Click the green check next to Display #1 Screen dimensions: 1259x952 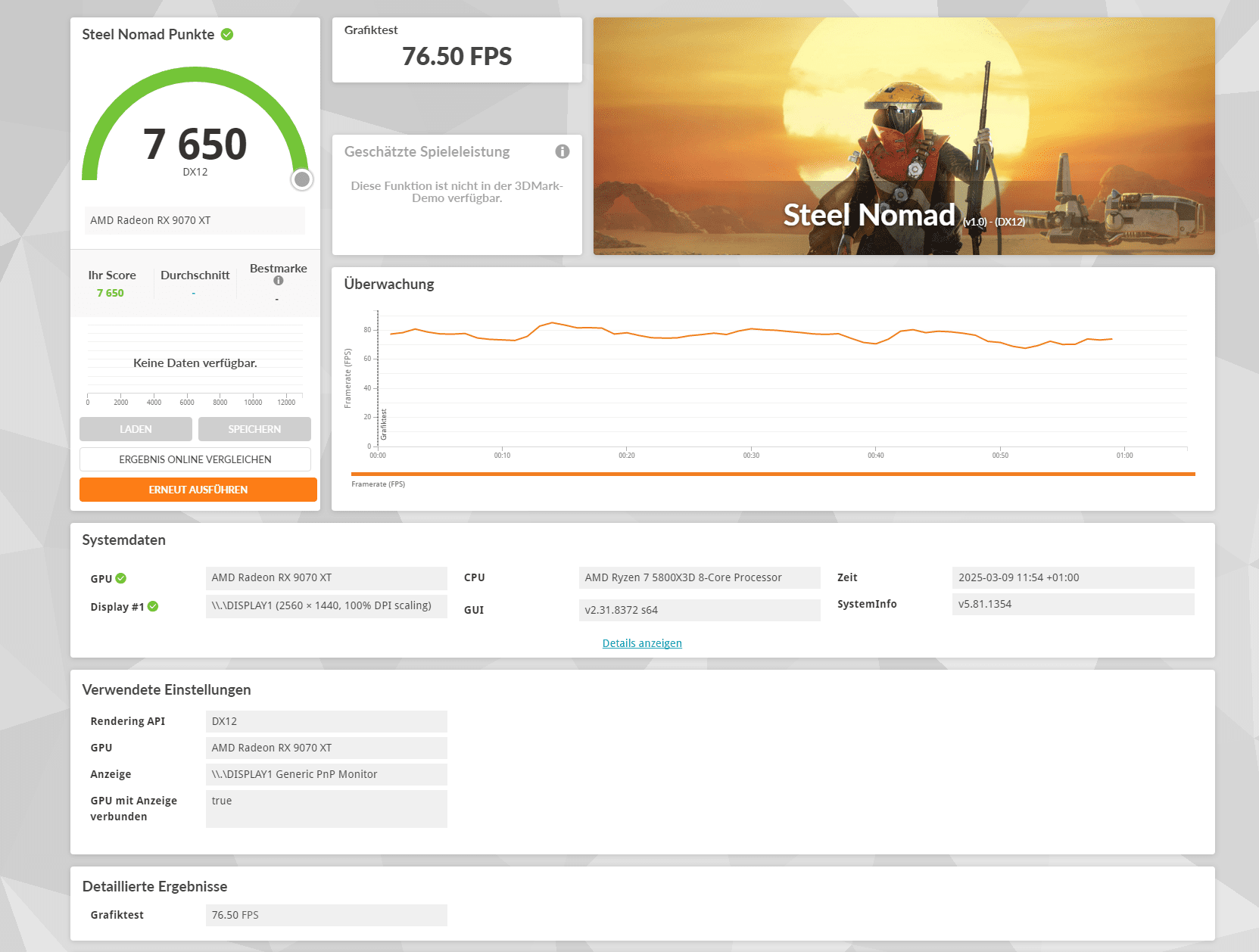coord(153,606)
